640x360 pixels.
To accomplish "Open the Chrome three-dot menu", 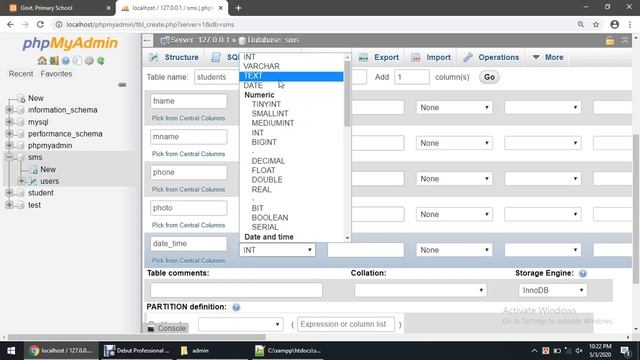I will [630, 24].
